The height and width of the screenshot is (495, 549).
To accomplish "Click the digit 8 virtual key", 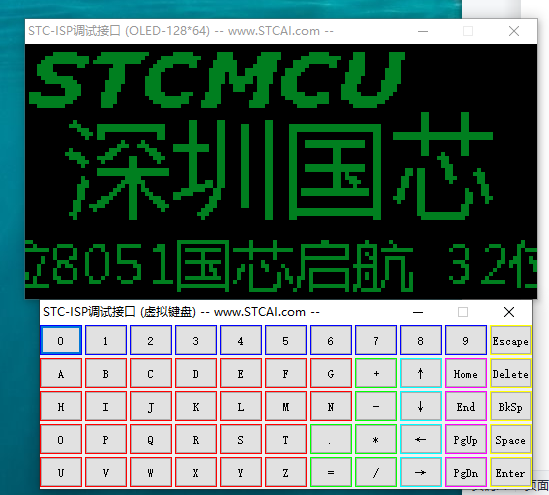I will point(421,340).
